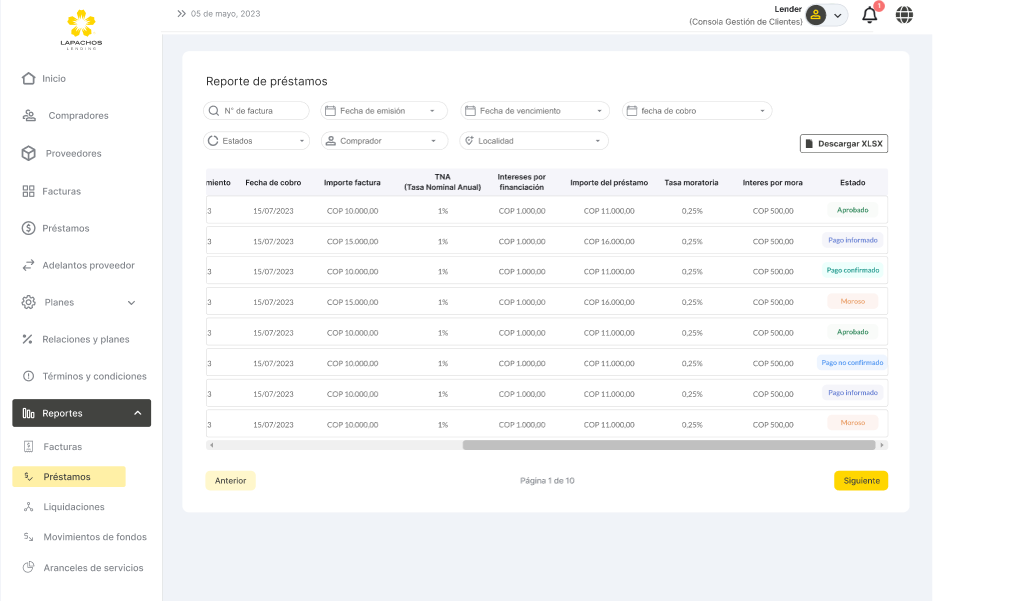Go to Compradores in sidebar
Viewport: 1017px width, 601px height.
point(78,116)
